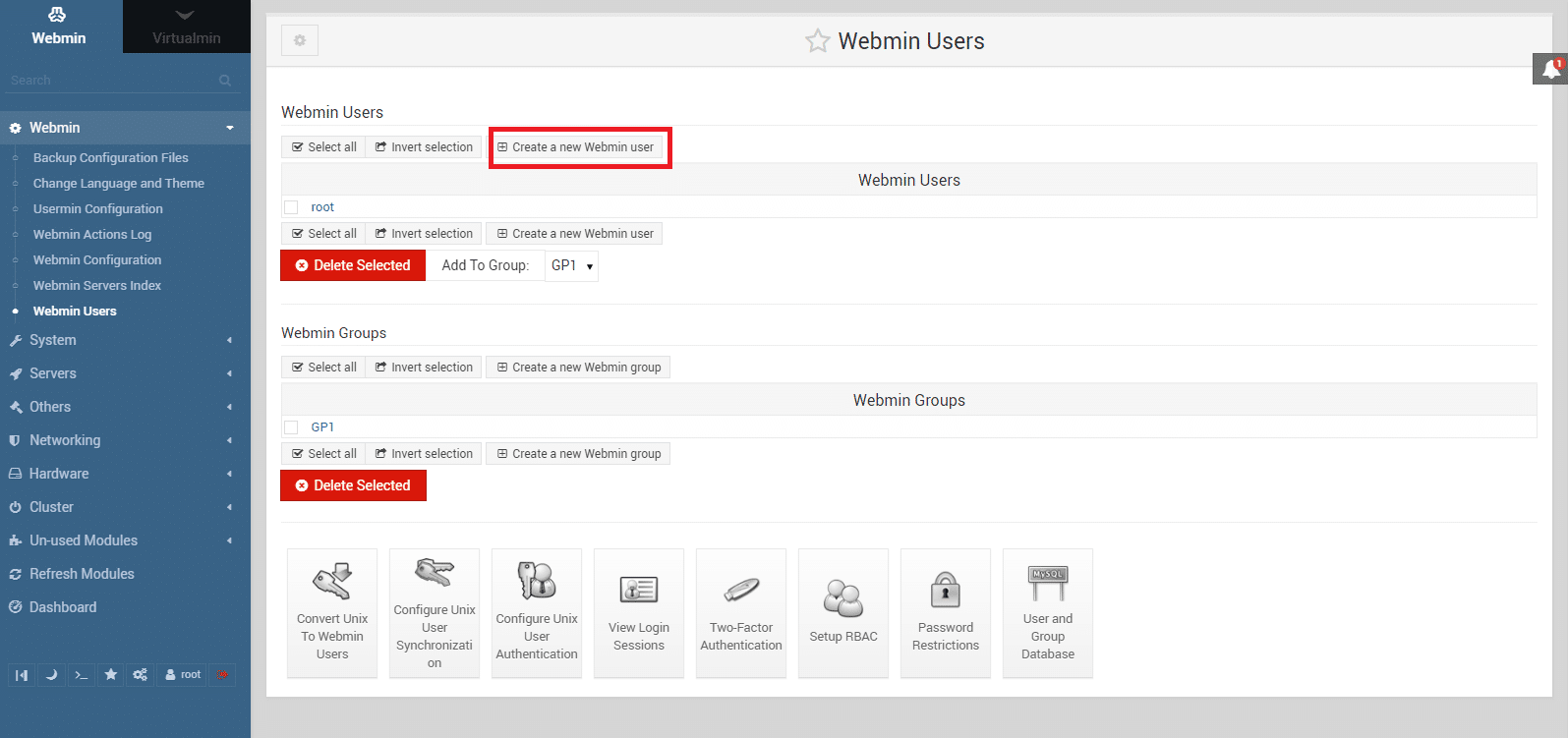The width and height of the screenshot is (1568, 738).
Task: Expand the Un-used Modules section
Action: (125, 540)
